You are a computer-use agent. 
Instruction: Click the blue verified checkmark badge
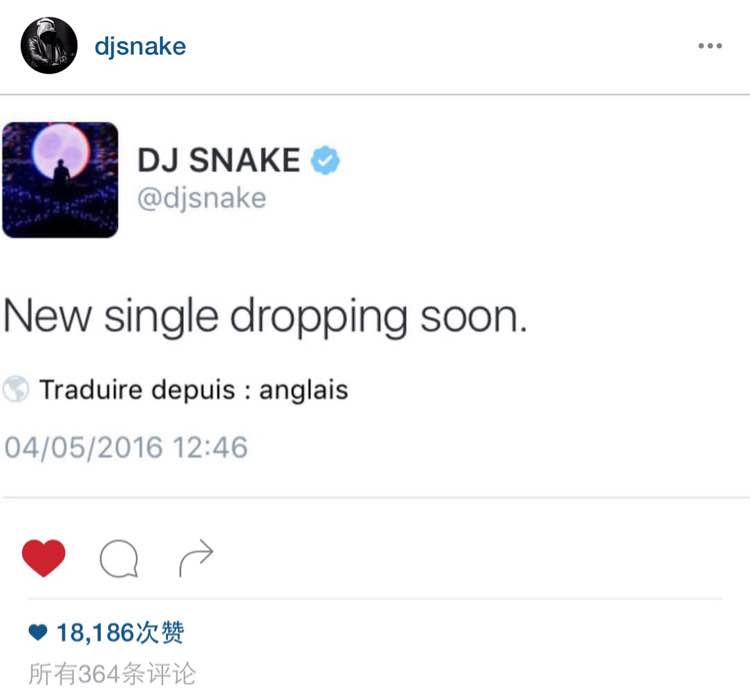[325, 160]
